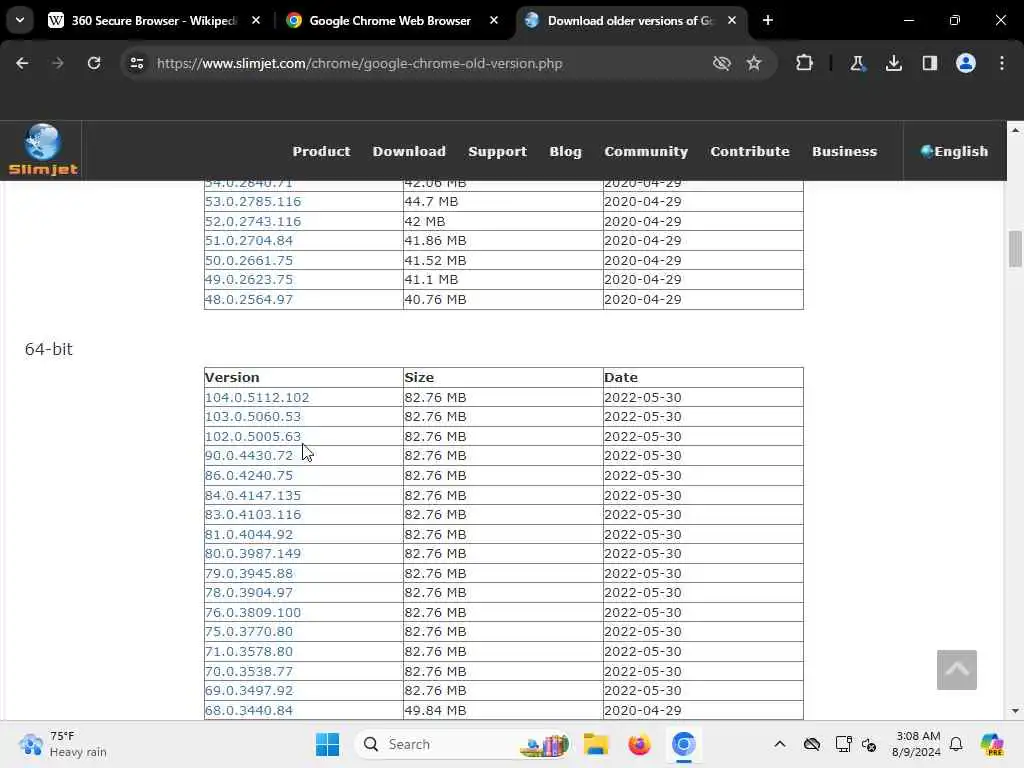Download version 75.0.3770.80
Viewport: 1024px width, 768px height.
249,632
